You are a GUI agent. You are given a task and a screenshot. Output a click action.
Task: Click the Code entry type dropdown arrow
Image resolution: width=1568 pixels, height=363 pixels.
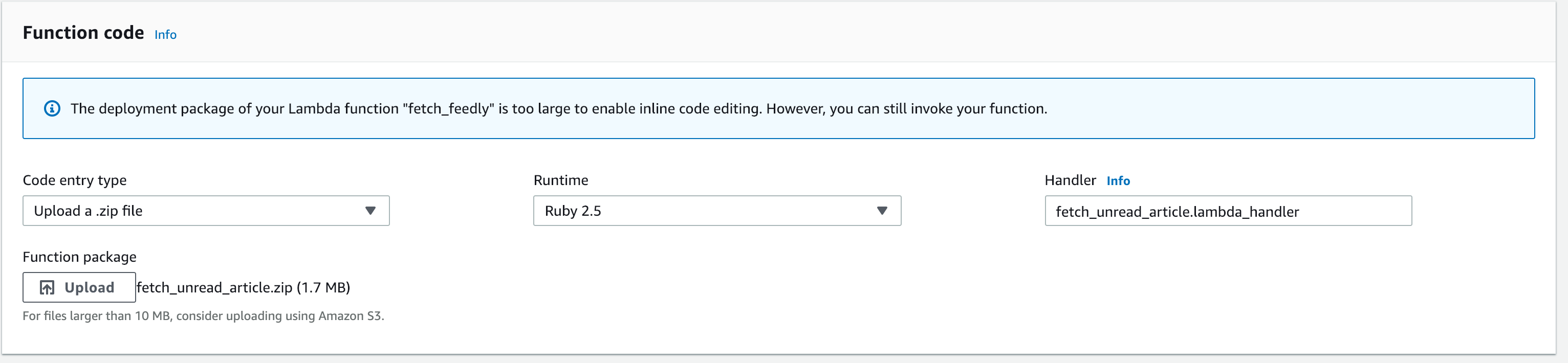[370, 211]
